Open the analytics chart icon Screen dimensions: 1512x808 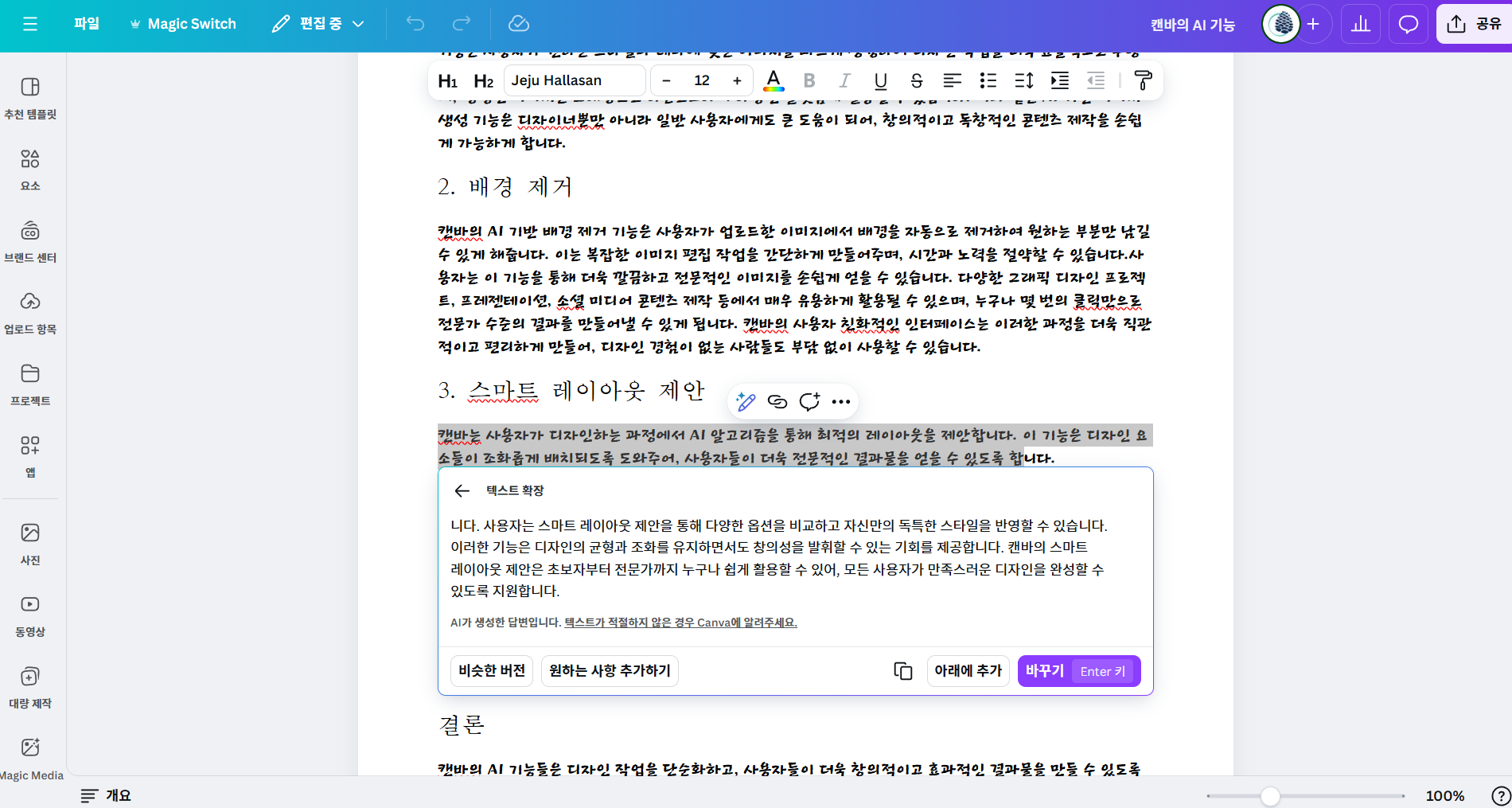pos(1361,24)
